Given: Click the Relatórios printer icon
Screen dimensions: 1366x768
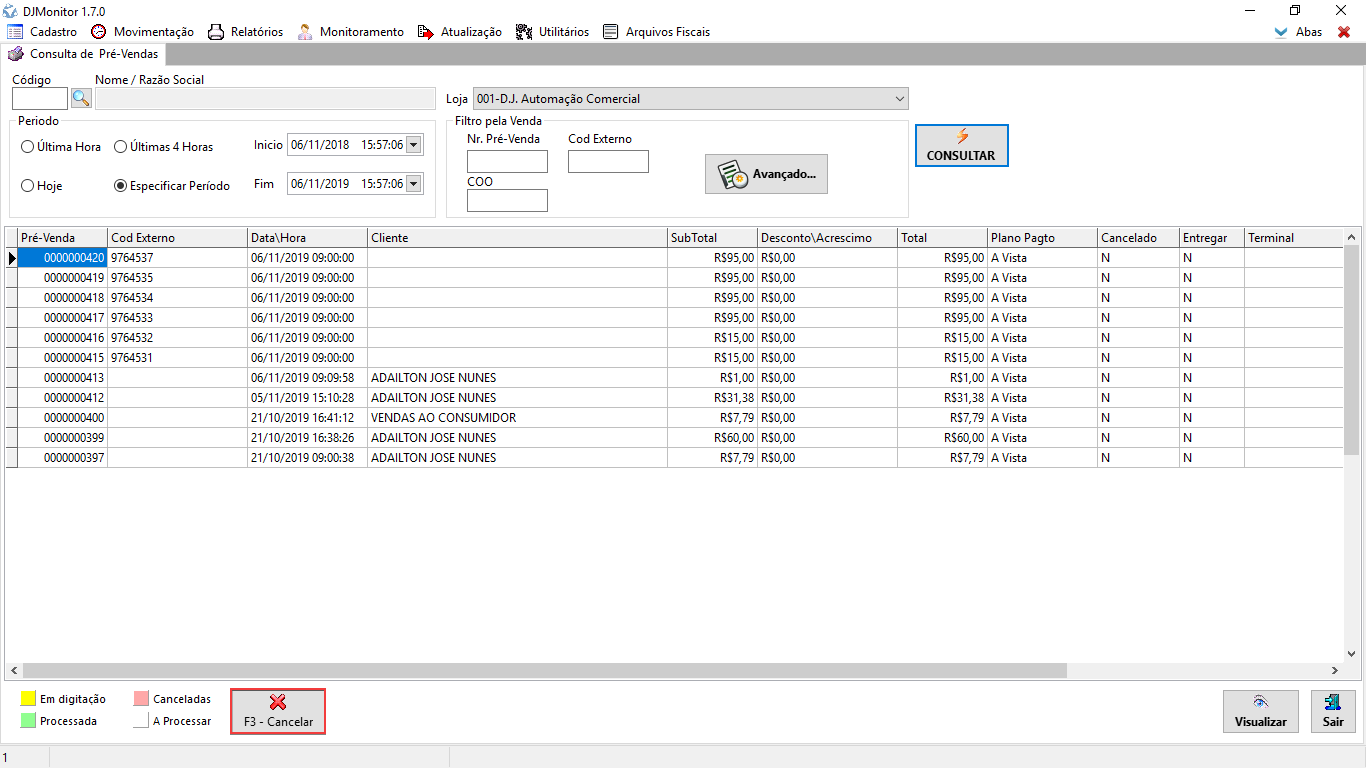Looking at the screenshot, I should (216, 32).
